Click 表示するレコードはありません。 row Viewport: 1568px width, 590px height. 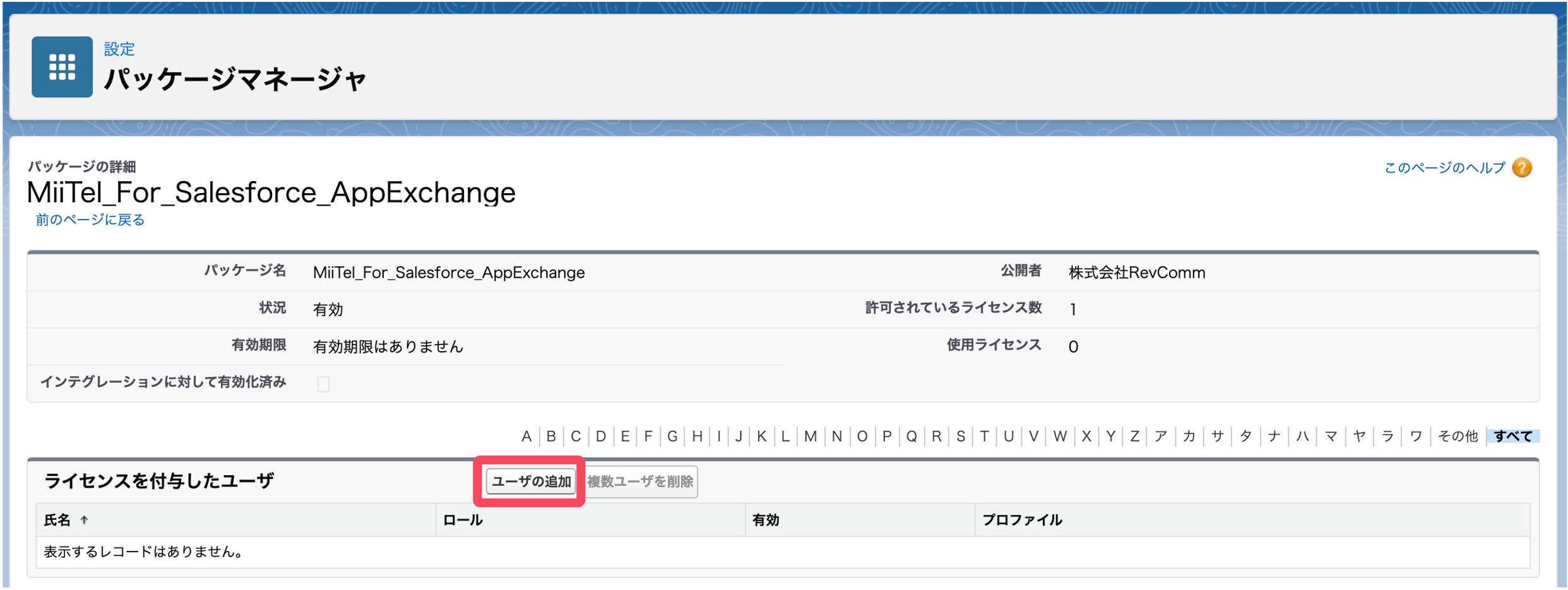(x=783, y=552)
